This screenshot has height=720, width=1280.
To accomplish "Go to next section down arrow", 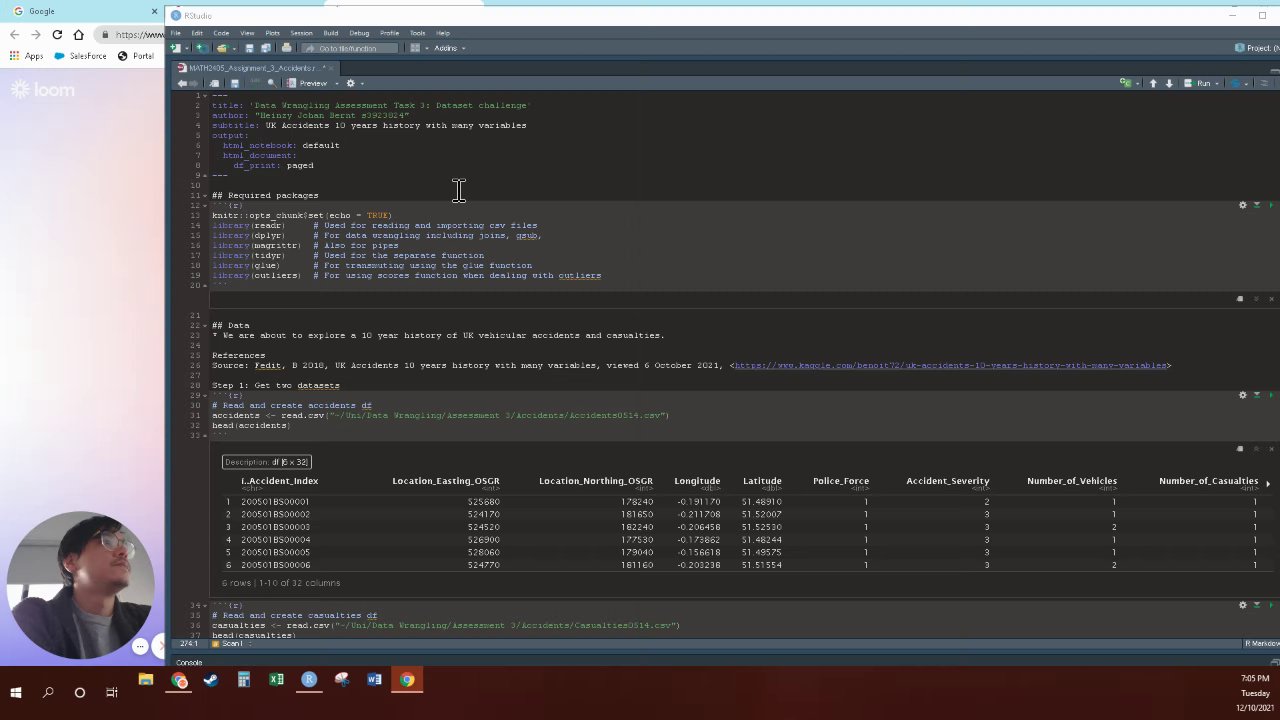I will click(1169, 83).
